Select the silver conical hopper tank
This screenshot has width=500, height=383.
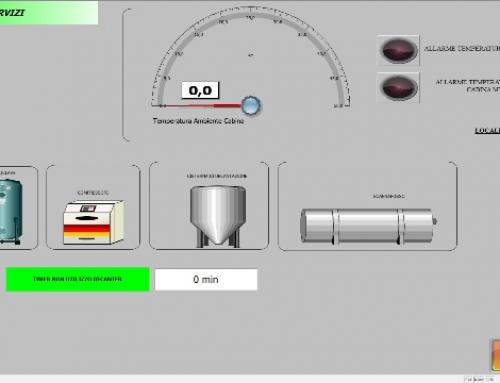218,217
